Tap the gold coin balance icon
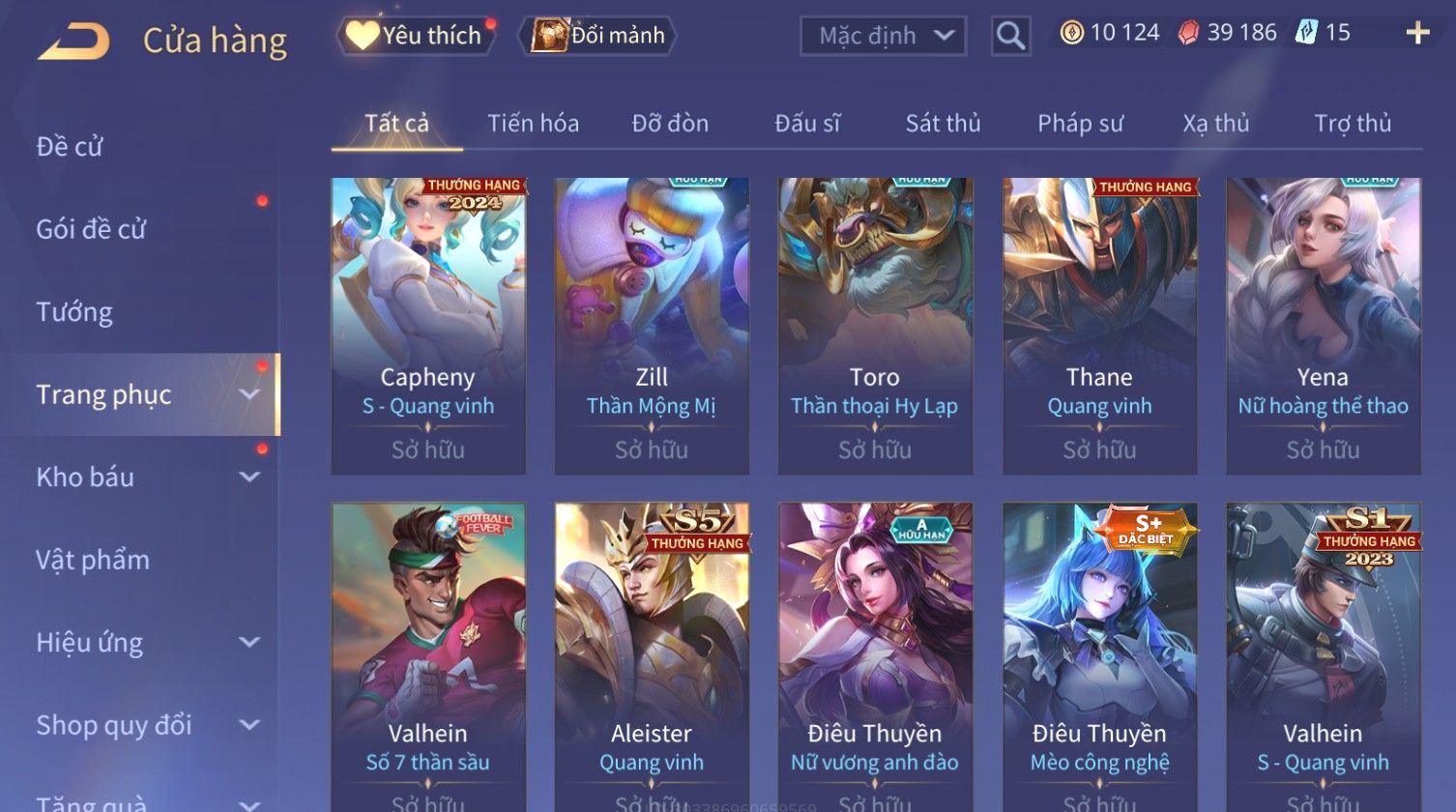 point(1071,33)
